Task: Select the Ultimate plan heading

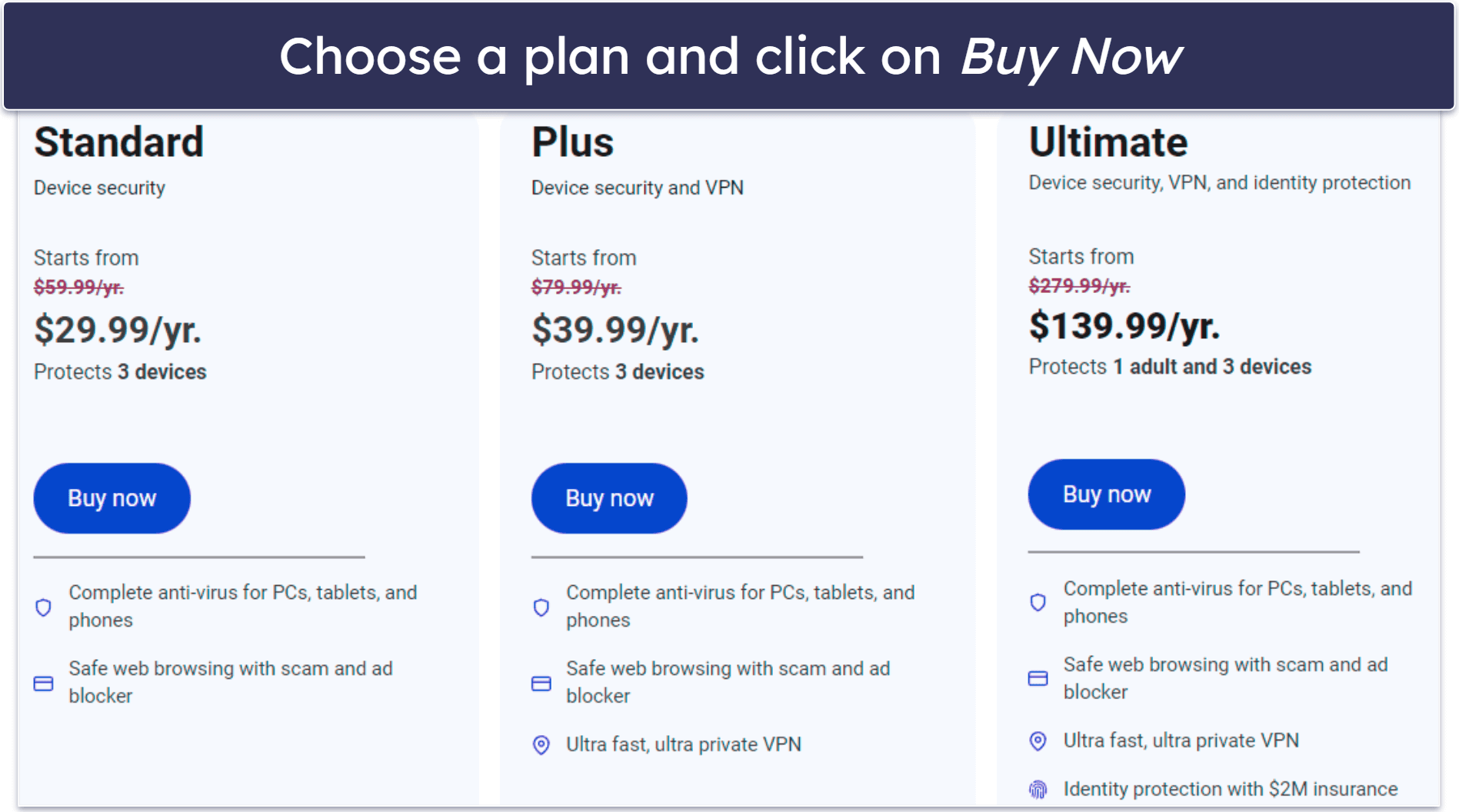Action: 1108,142
